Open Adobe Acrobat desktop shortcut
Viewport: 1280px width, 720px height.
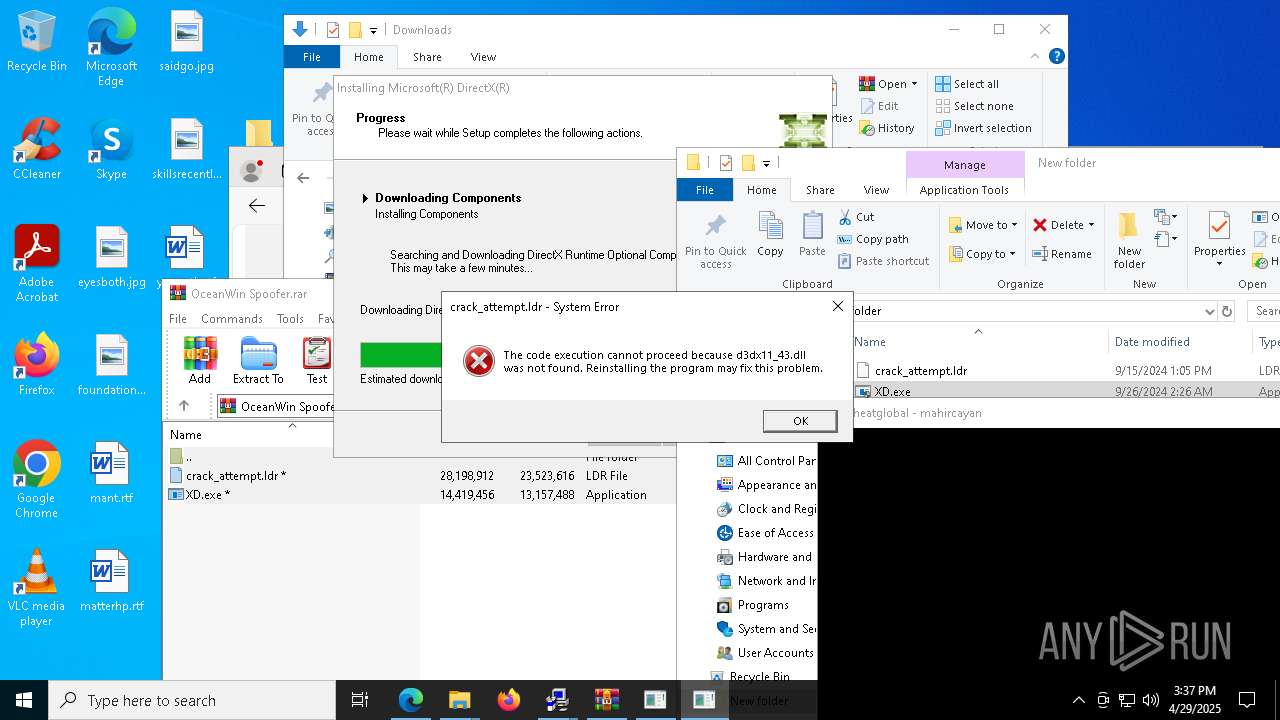(37, 264)
